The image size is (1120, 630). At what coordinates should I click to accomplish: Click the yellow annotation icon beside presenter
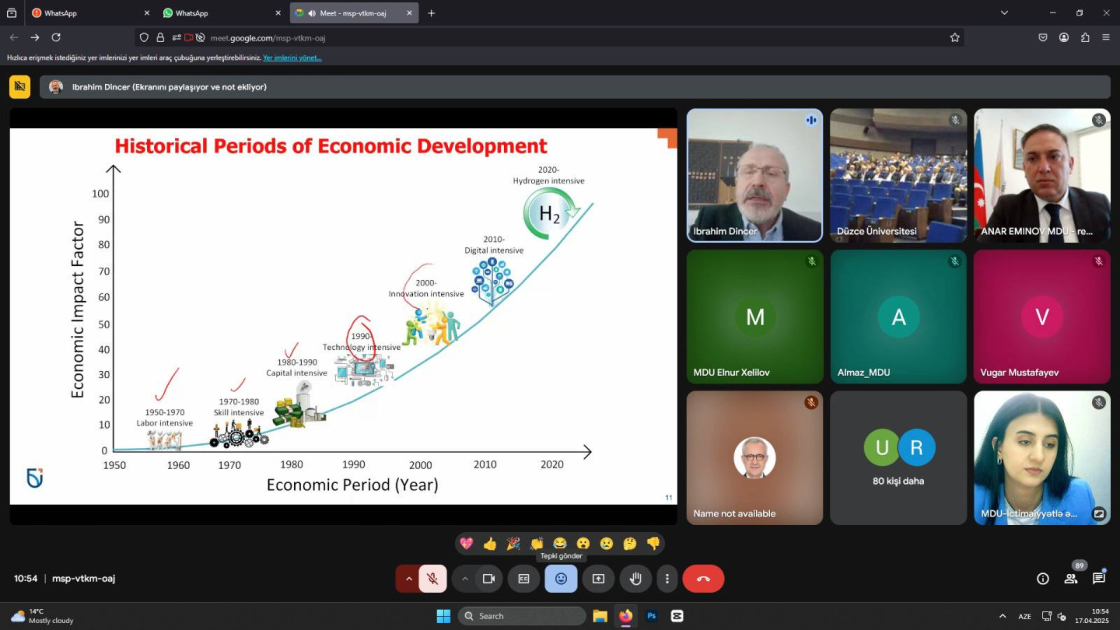pos(20,86)
